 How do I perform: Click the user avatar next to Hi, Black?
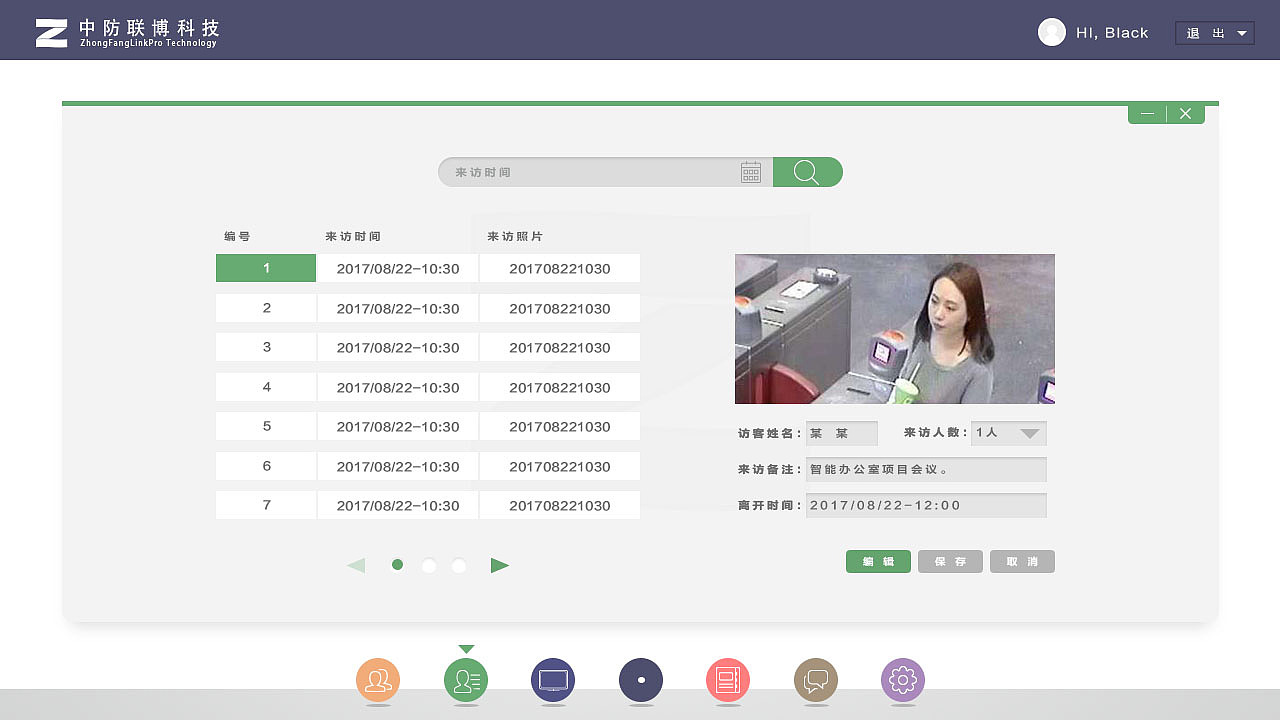[1052, 32]
